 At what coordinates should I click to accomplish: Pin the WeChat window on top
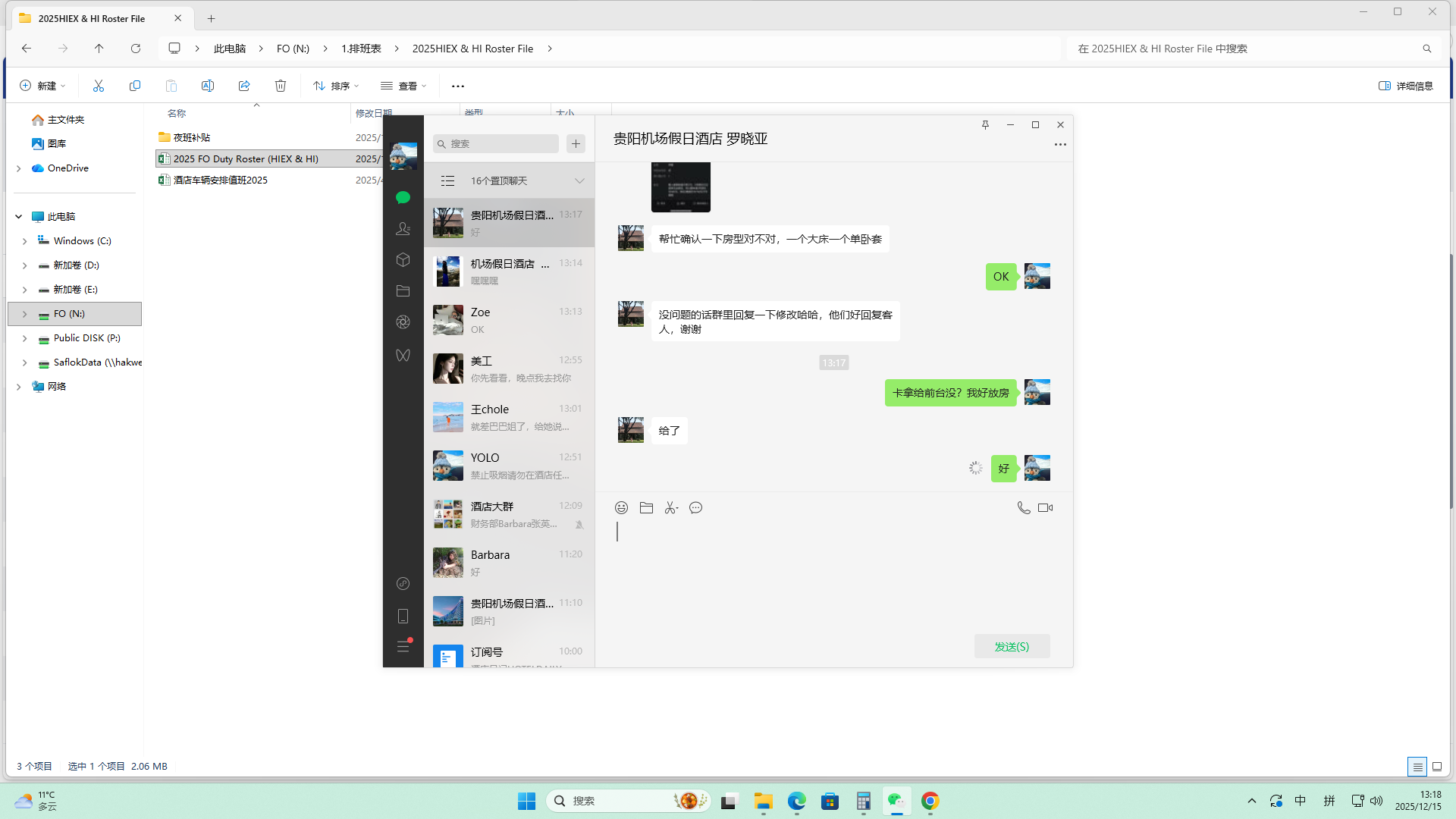pyautogui.click(x=985, y=125)
